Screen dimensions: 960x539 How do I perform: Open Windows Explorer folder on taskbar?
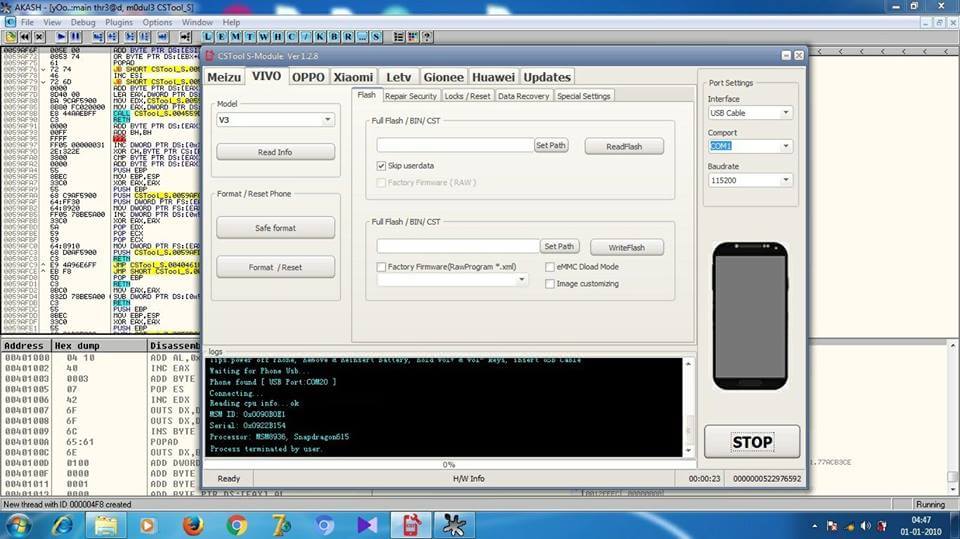[x=105, y=525]
